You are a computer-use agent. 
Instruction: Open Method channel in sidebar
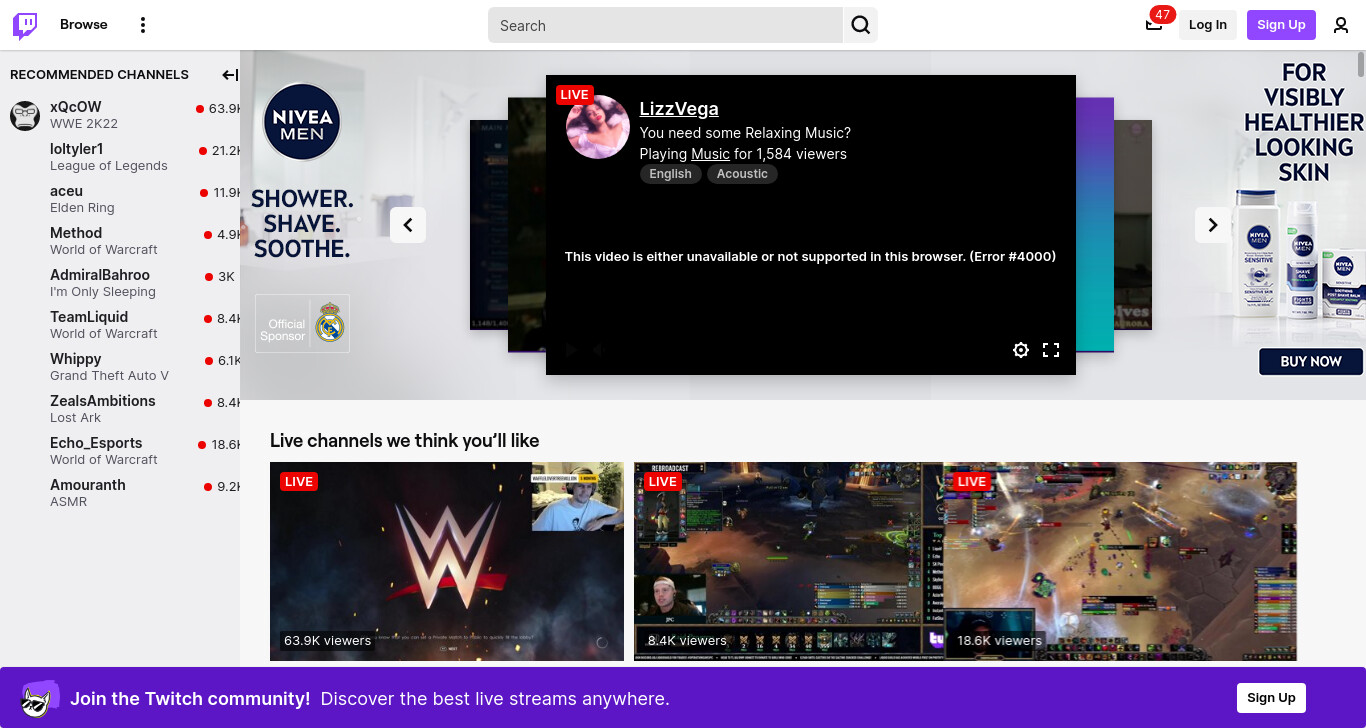pyautogui.click(x=120, y=241)
